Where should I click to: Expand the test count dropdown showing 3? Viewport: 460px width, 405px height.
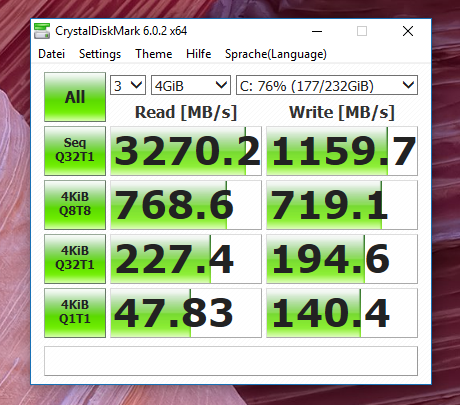[x=128, y=85]
